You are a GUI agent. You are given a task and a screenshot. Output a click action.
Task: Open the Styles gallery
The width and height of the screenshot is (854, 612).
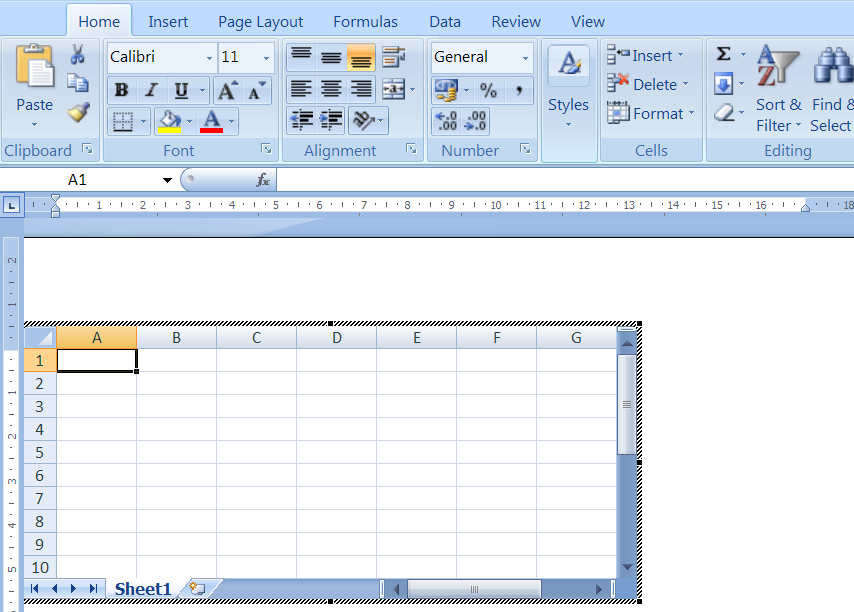click(x=569, y=87)
